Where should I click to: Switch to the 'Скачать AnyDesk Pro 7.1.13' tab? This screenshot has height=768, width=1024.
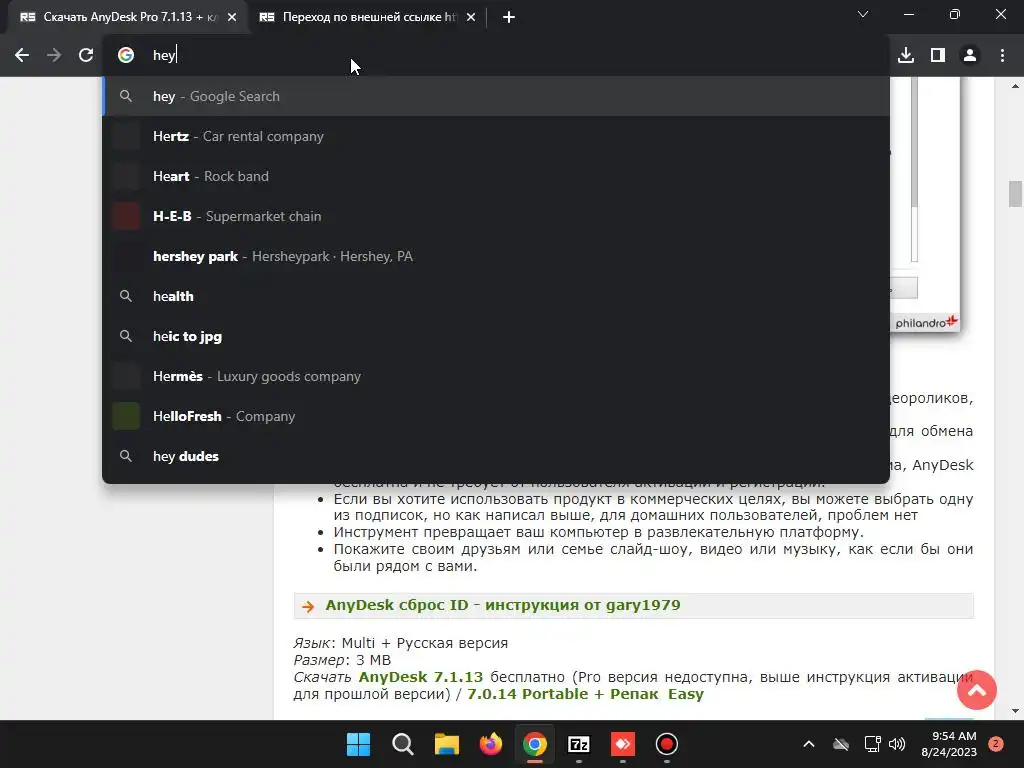point(127,18)
